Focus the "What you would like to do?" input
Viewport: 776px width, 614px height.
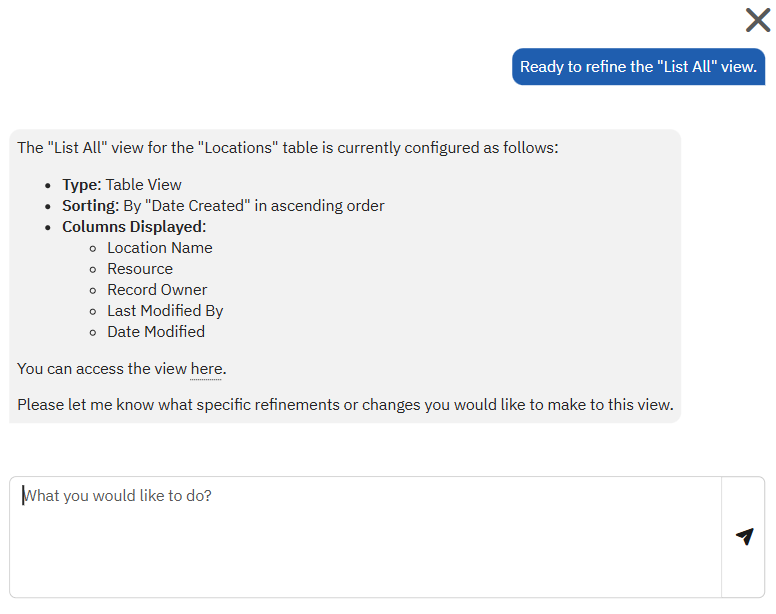(x=365, y=536)
